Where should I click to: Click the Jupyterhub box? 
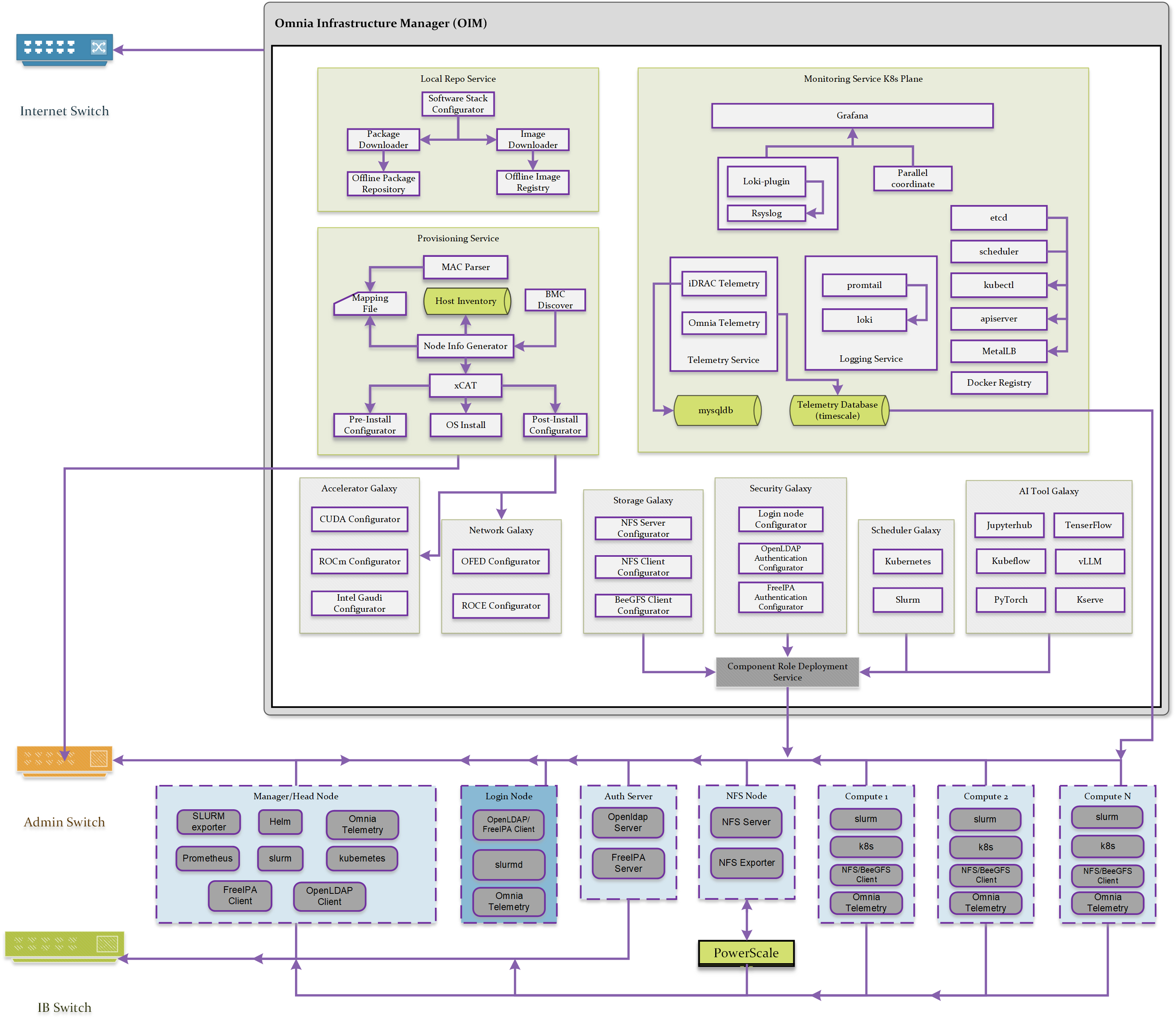(1009, 525)
